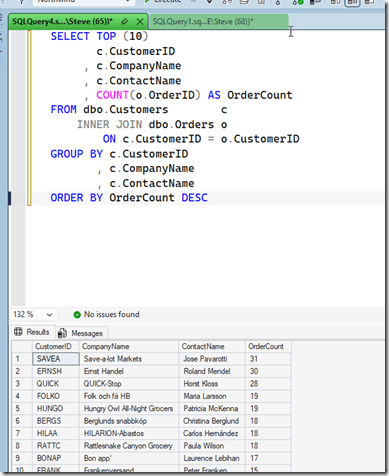Select the SAVEA cell
Viewport: 389px width, 476px height.
tap(56, 359)
